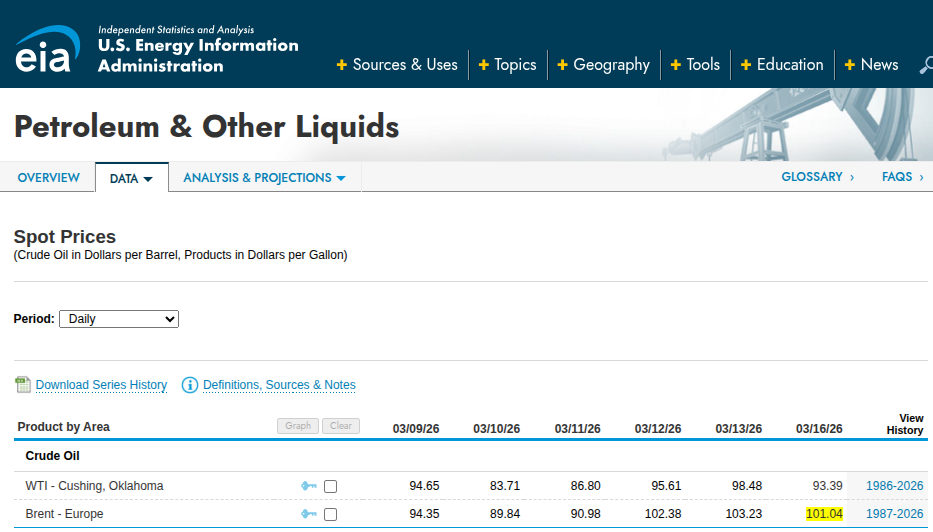Screen dimensions: 933x532
Task: Click WTI value 94.65 for 03/09/26
Action: point(424,486)
